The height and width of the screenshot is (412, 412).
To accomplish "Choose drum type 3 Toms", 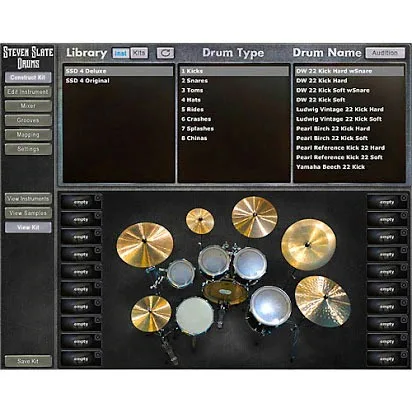I will (x=234, y=90).
